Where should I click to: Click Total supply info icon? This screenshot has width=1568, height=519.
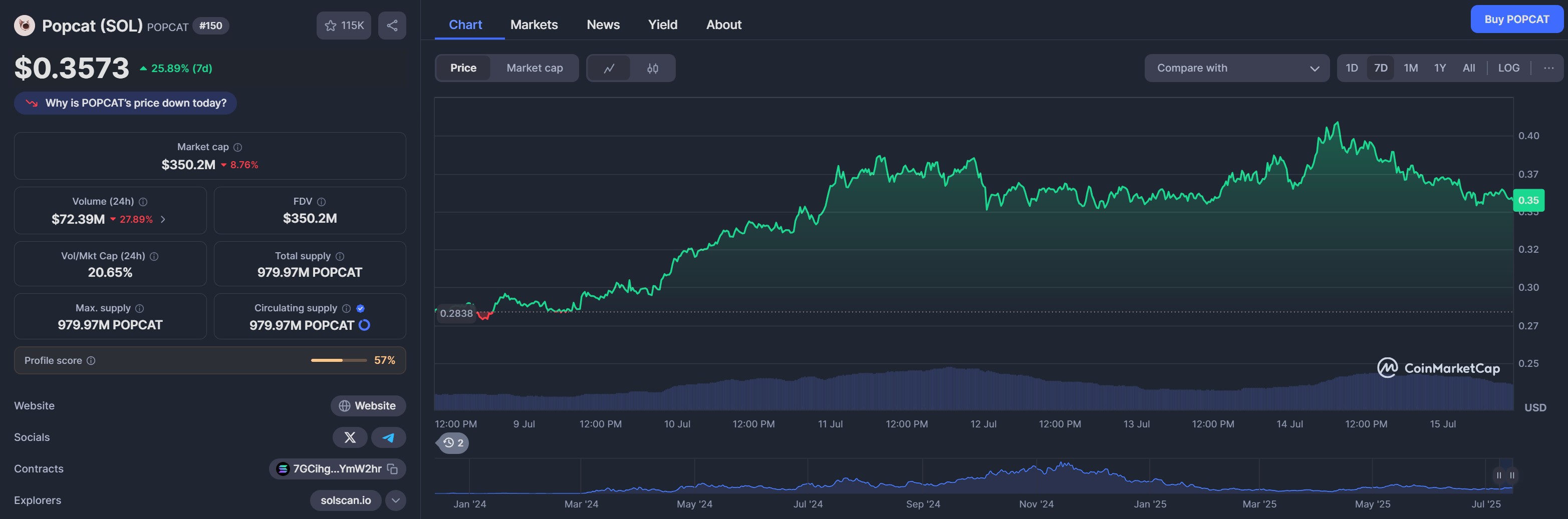click(x=340, y=257)
